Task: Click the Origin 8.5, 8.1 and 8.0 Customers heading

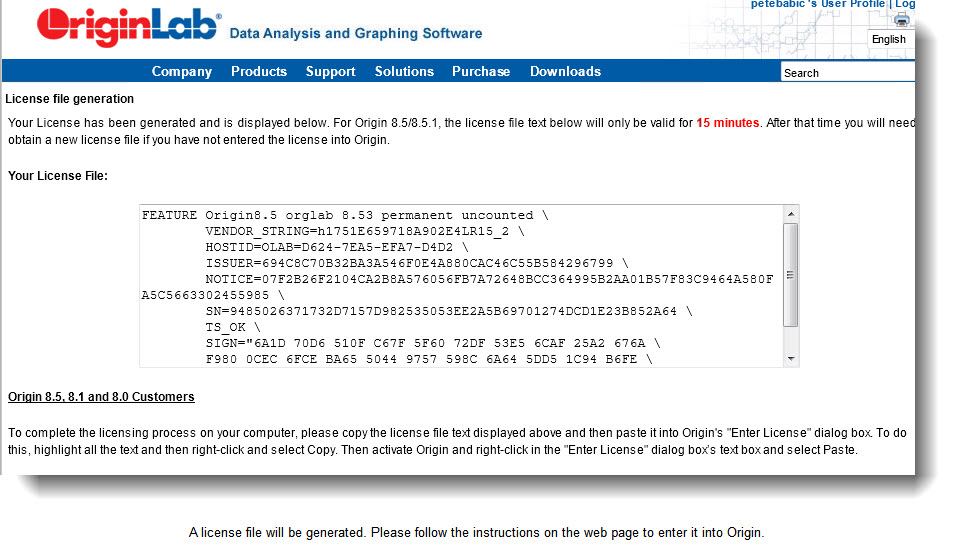Action: (x=101, y=397)
